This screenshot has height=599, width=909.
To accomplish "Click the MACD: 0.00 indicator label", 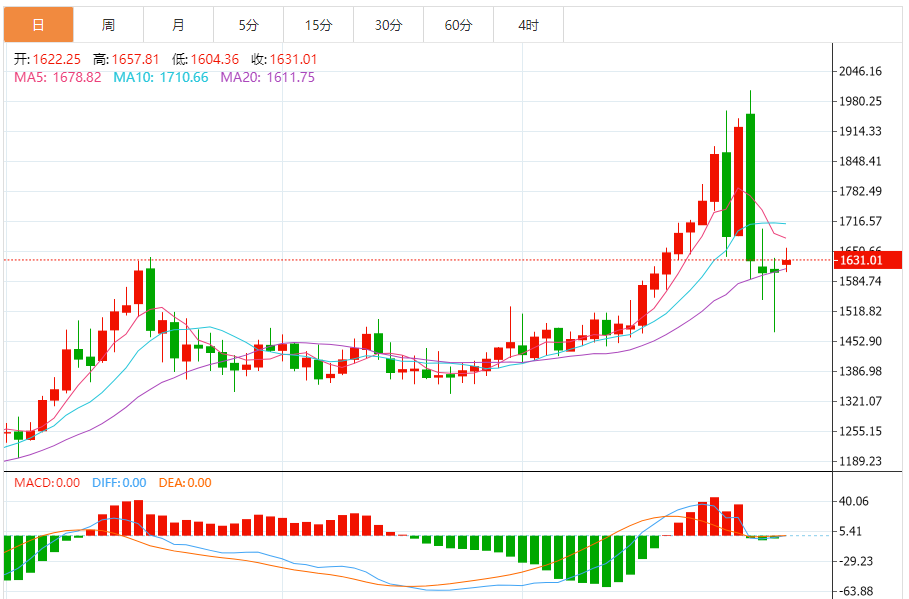I will [47, 483].
